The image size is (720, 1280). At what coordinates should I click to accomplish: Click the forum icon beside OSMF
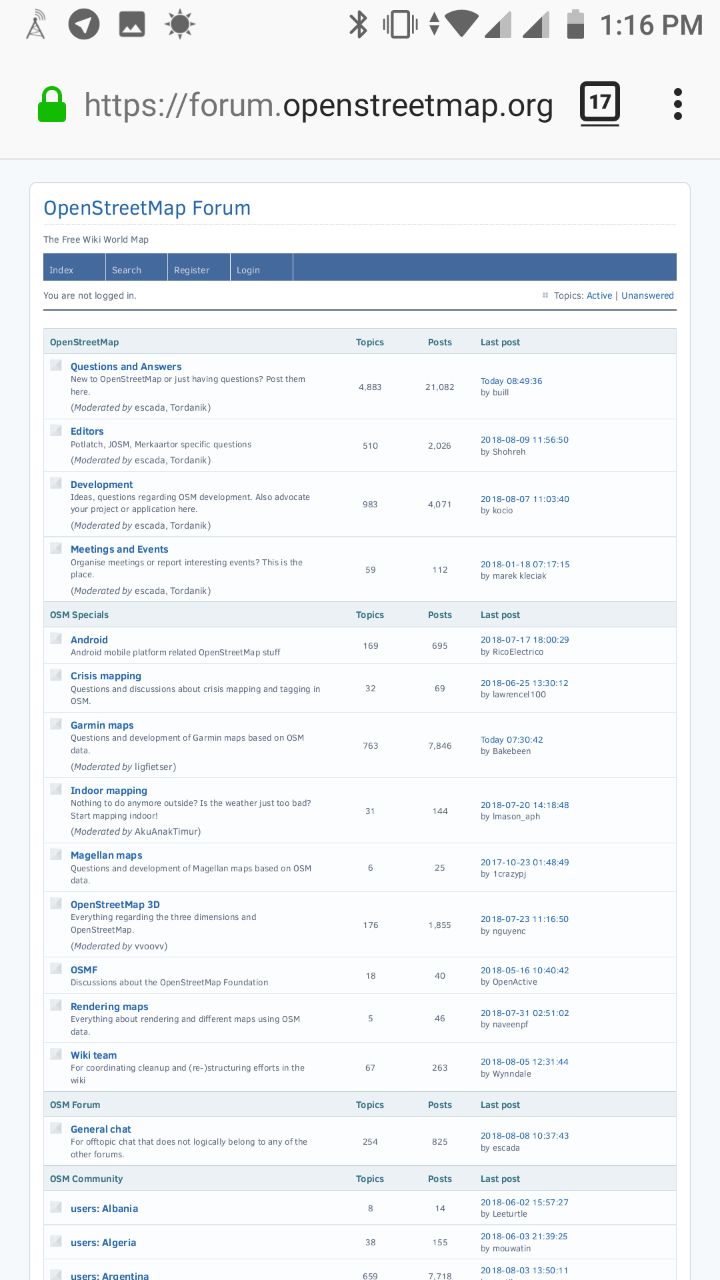click(x=56, y=968)
